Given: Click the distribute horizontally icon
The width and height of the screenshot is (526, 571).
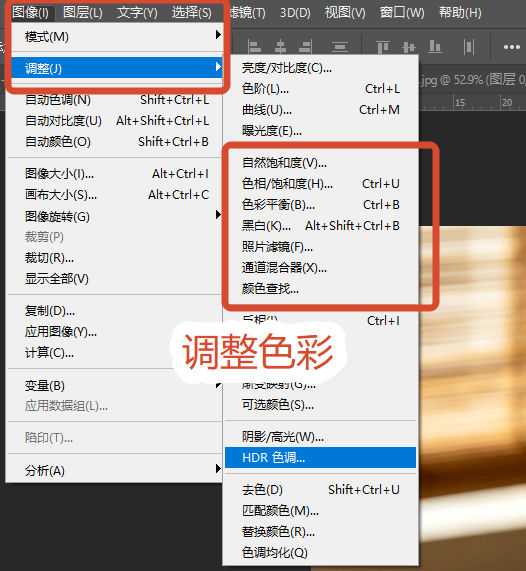Looking at the screenshot, I should coord(469,47).
